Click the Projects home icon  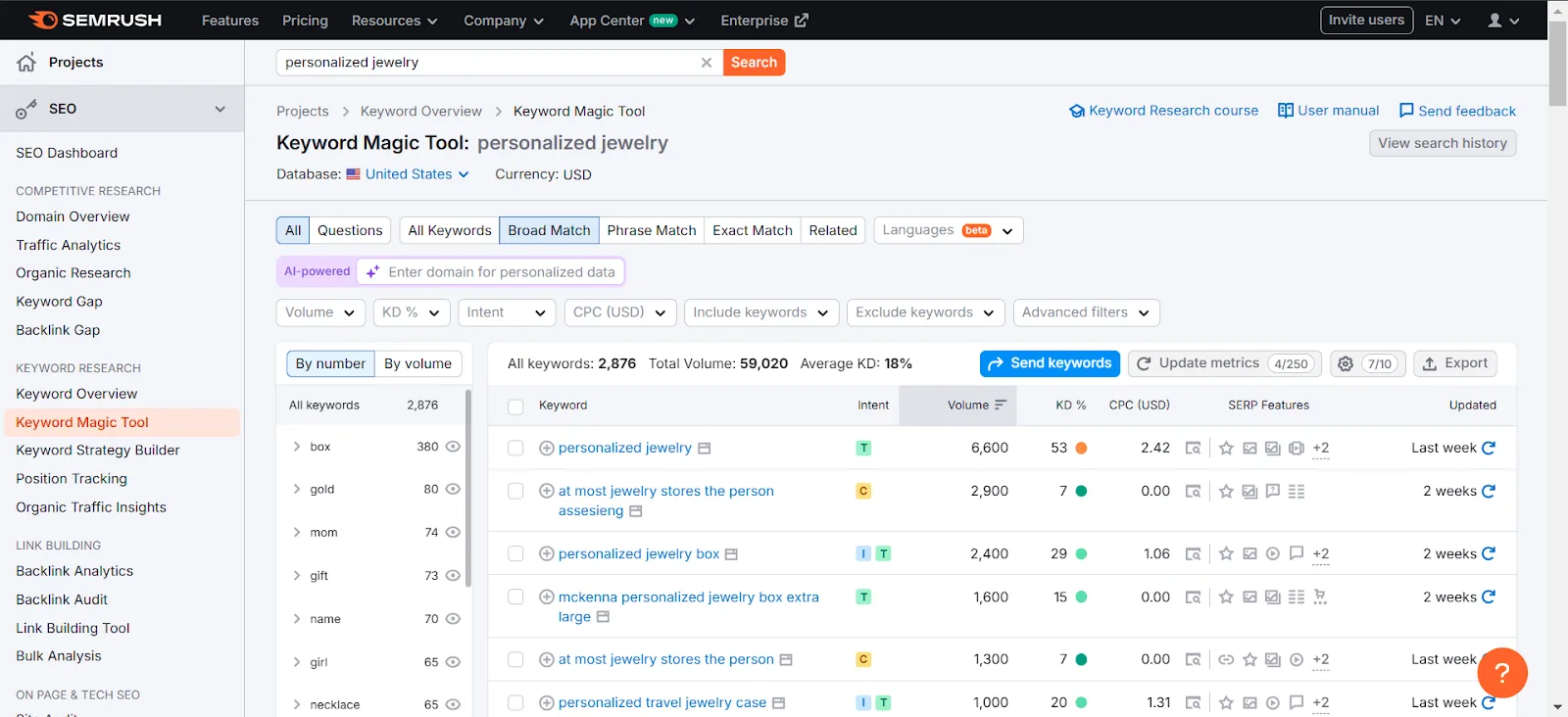click(26, 62)
